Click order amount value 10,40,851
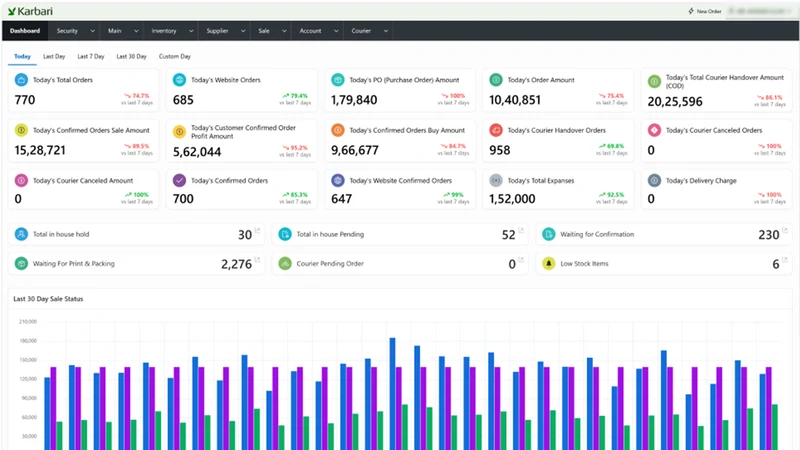This screenshot has width=800, height=450. pos(515,100)
